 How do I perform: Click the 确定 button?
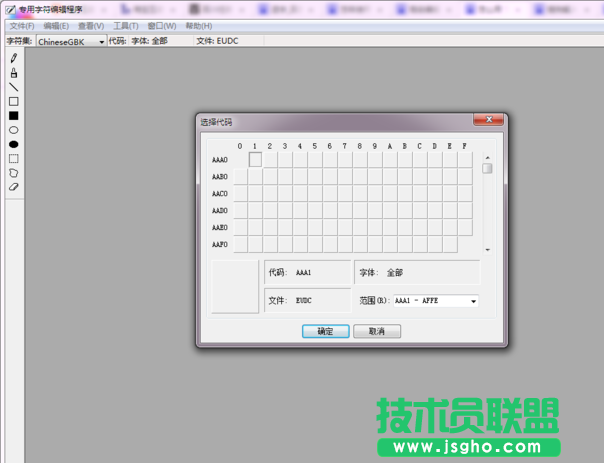point(325,331)
